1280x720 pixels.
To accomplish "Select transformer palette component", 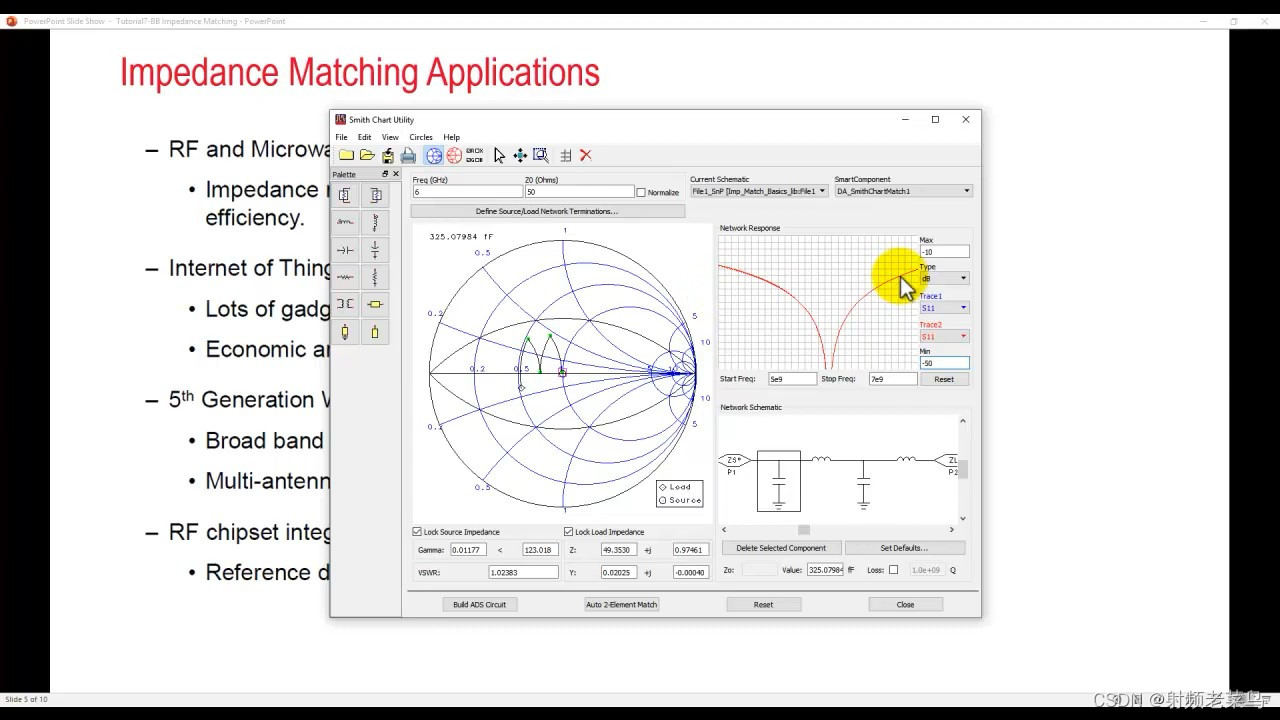I will click(345, 304).
